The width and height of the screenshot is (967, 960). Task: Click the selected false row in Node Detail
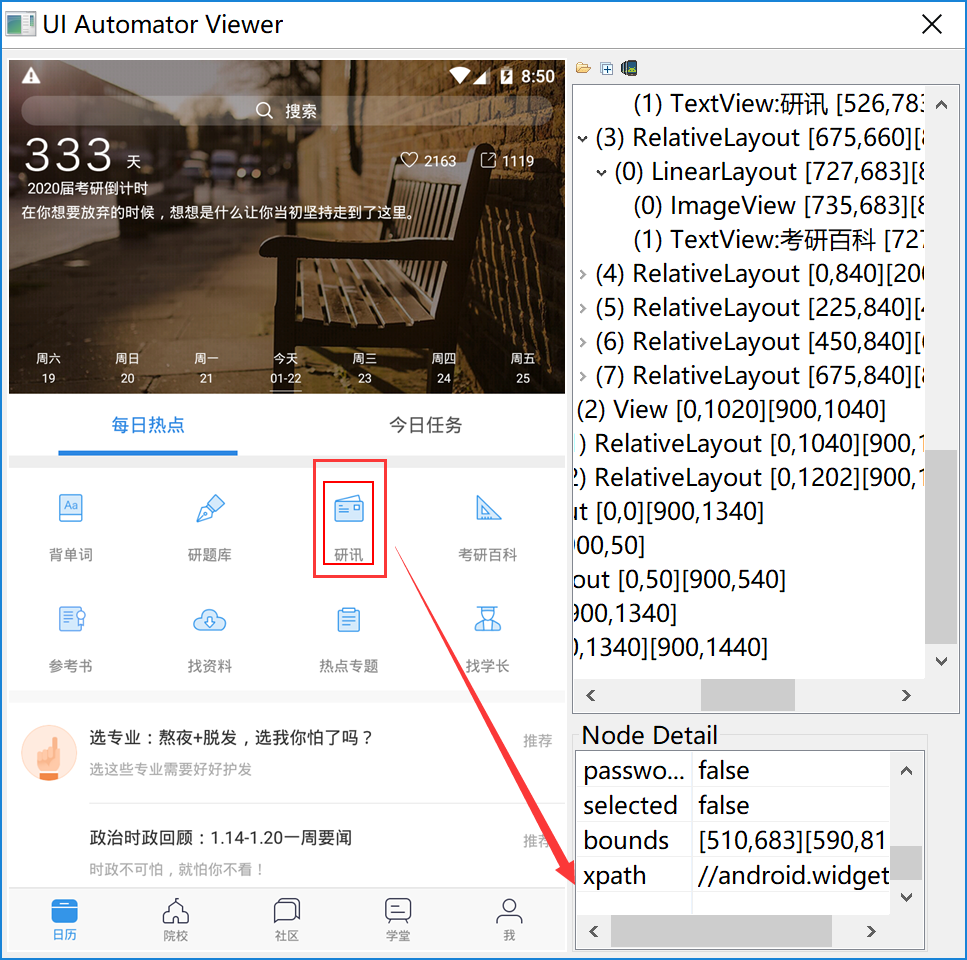point(734,805)
